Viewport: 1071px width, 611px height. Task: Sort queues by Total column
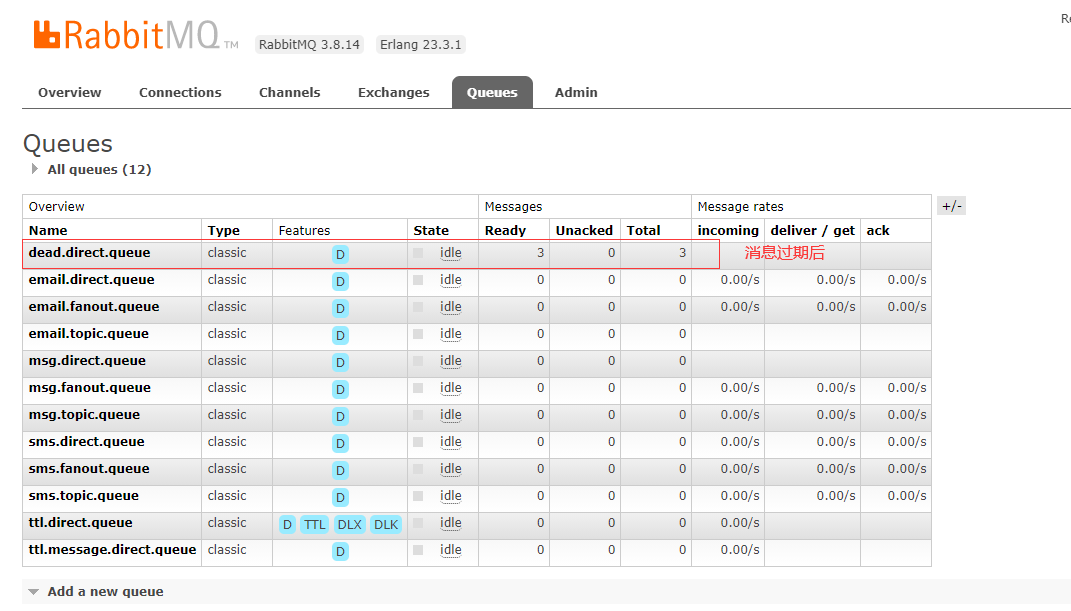pyautogui.click(x=643, y=231)
